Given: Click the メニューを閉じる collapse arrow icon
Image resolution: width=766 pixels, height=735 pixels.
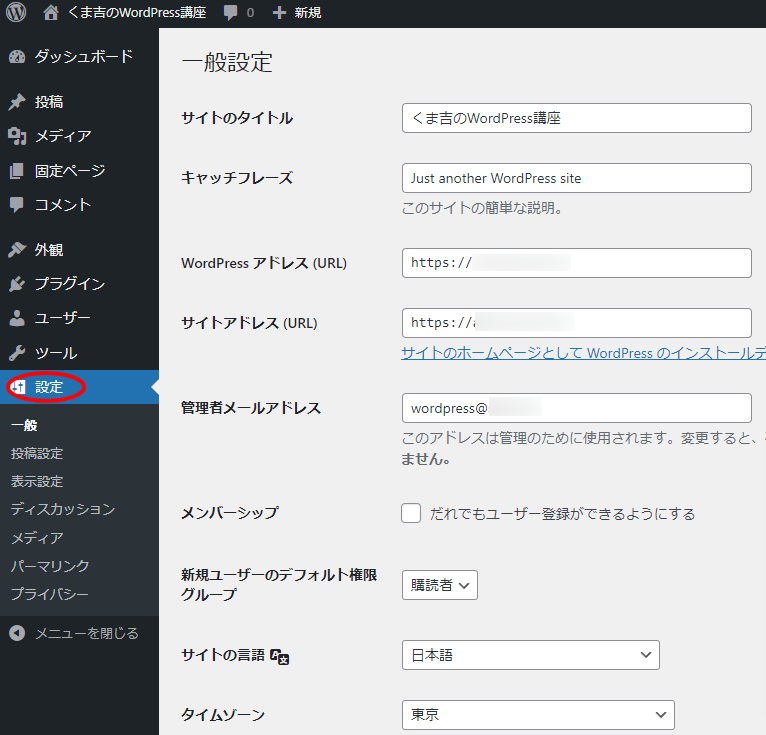Looking at the screenshot, I should coord(17,633).
